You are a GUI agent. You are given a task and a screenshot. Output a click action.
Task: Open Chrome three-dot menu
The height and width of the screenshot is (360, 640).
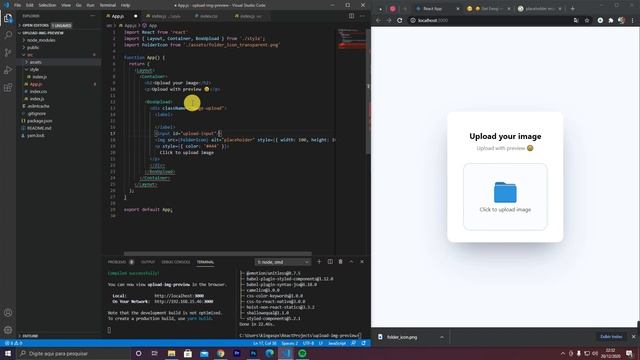[x=633, y=20]
